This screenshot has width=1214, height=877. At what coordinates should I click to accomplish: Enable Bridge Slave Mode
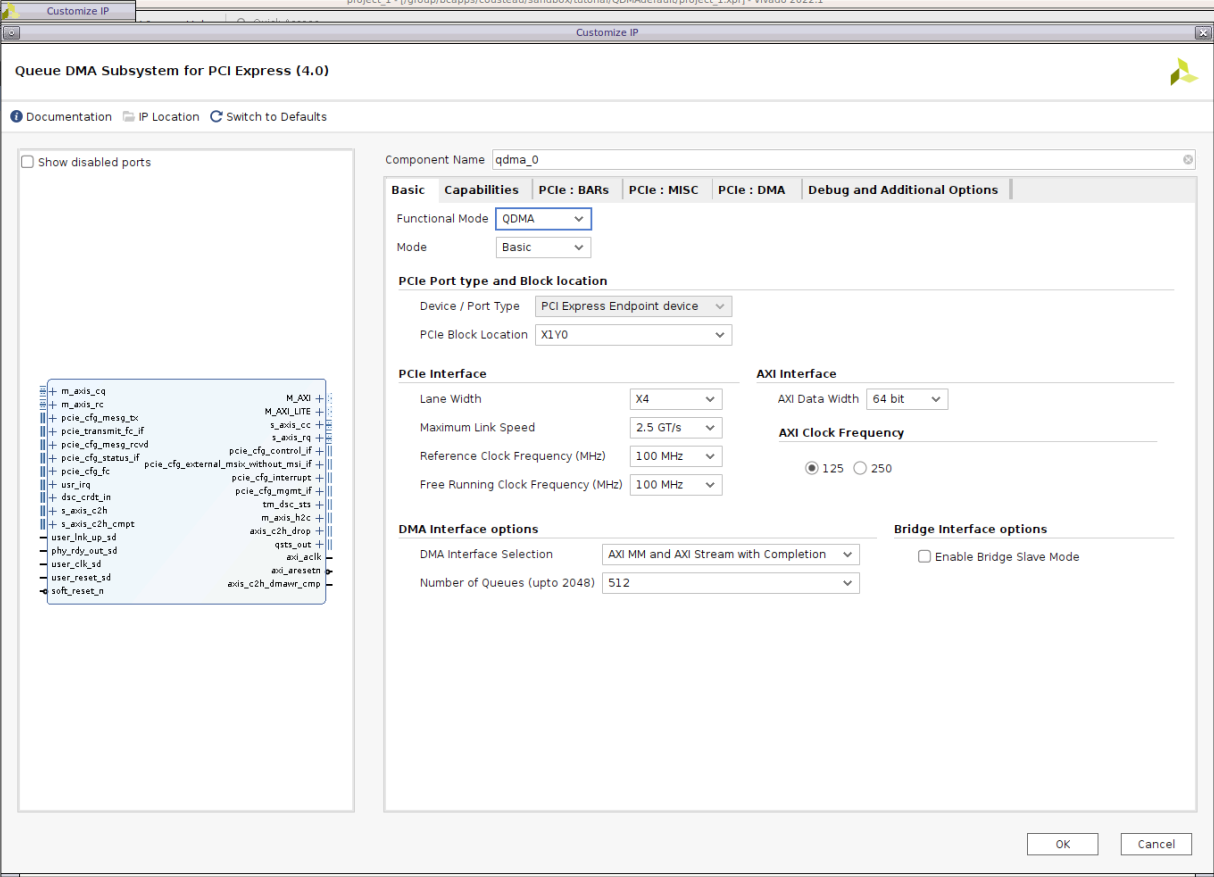point(924,557)
